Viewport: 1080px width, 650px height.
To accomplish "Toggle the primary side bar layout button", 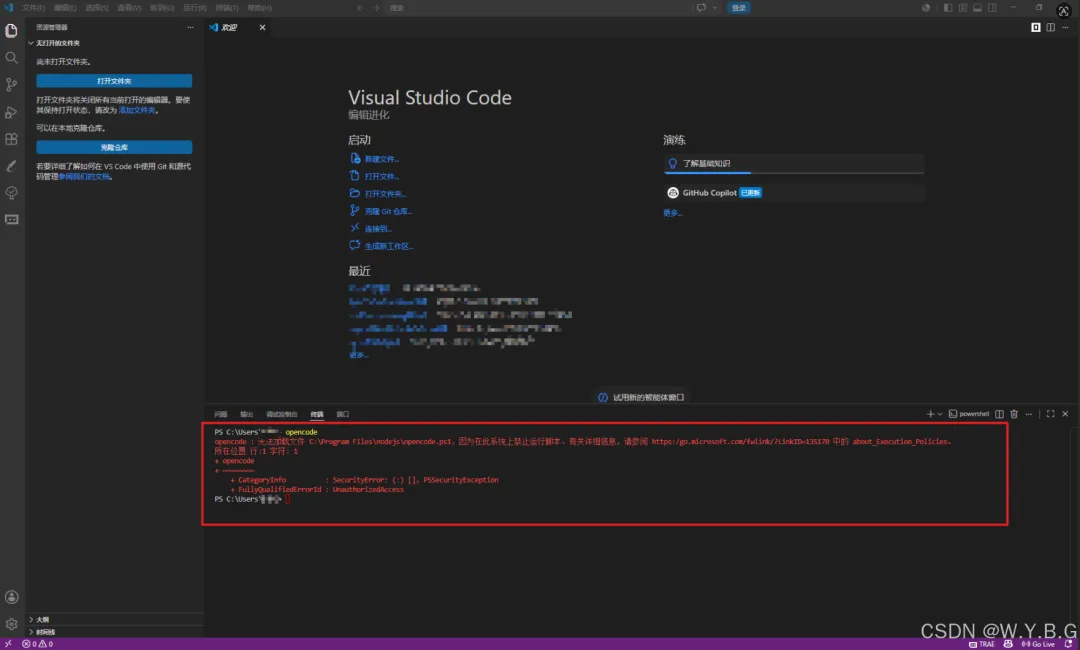I will (x=948, y=8).
